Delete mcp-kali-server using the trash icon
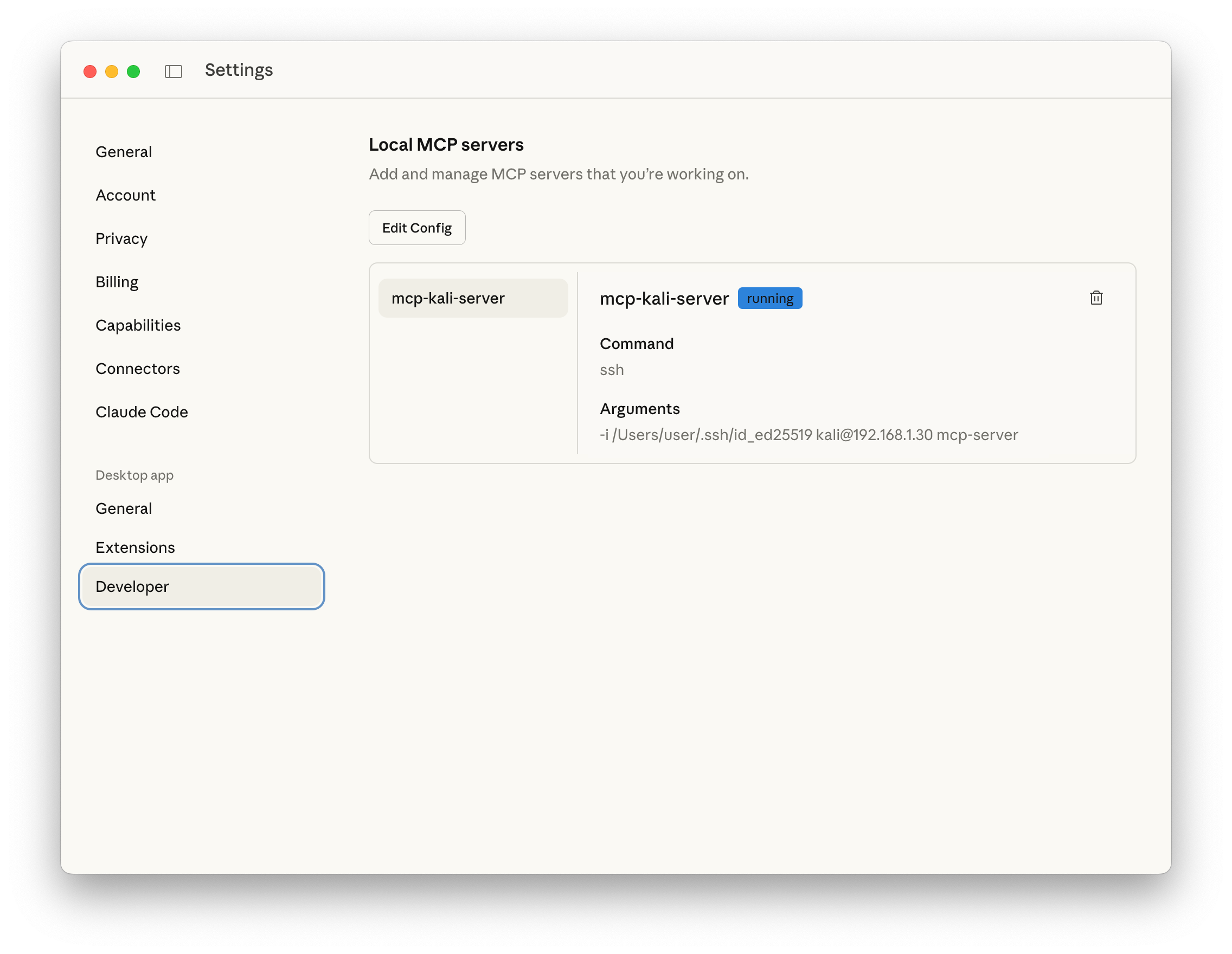Screen dimensions: 1232x954 click(1096, 298)
